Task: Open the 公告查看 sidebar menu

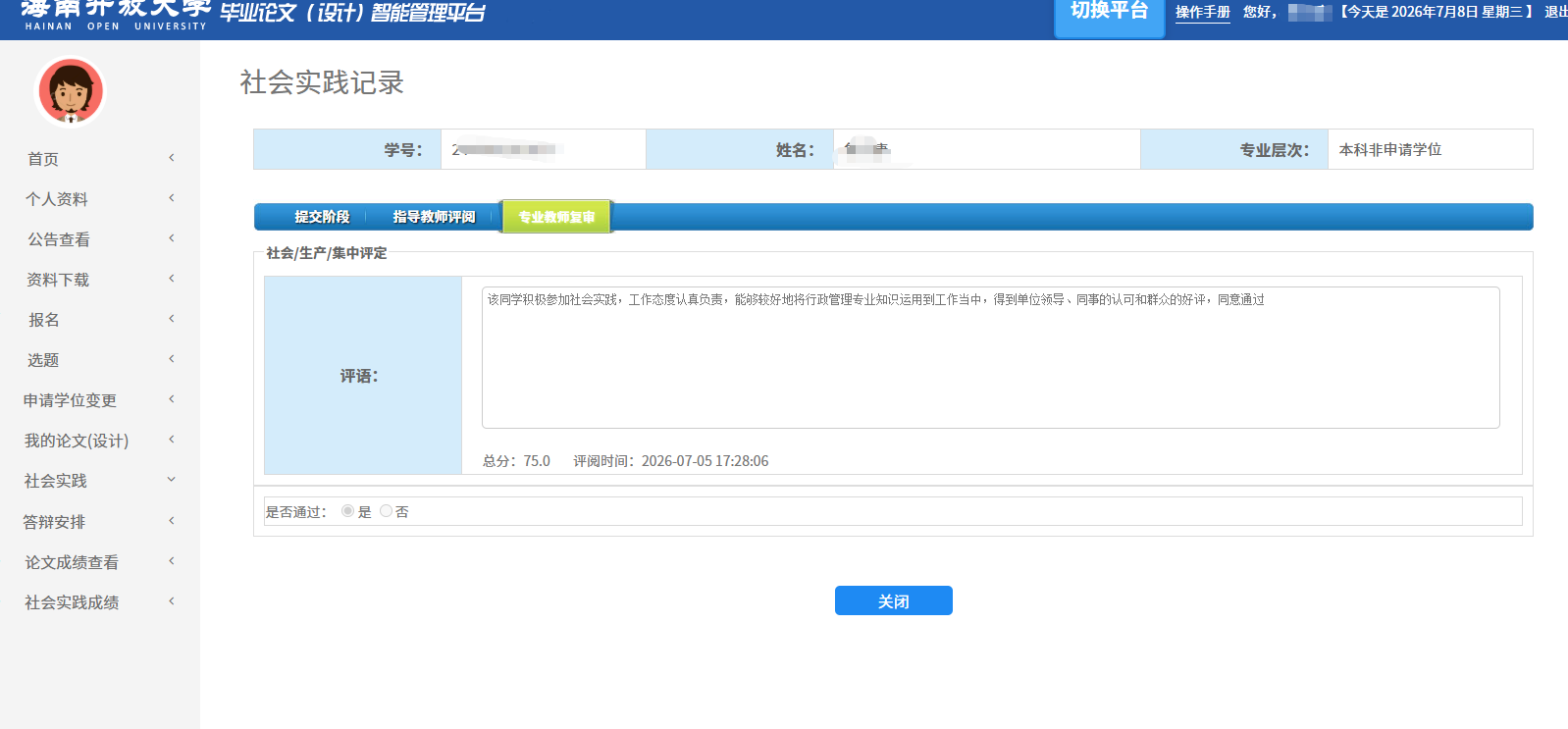Action: click(59, 239)
